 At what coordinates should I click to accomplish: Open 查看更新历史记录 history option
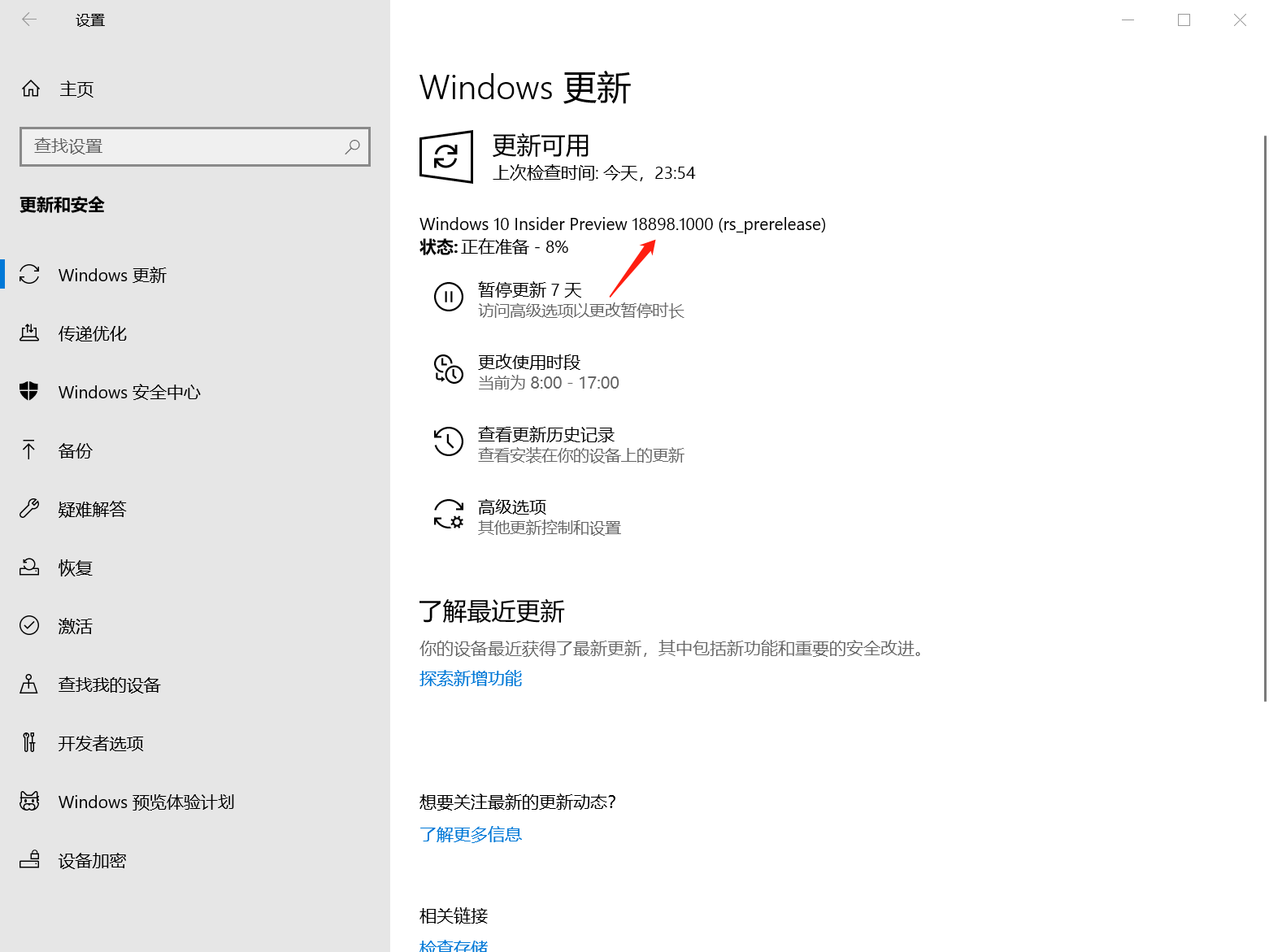[x=449, y=442]
